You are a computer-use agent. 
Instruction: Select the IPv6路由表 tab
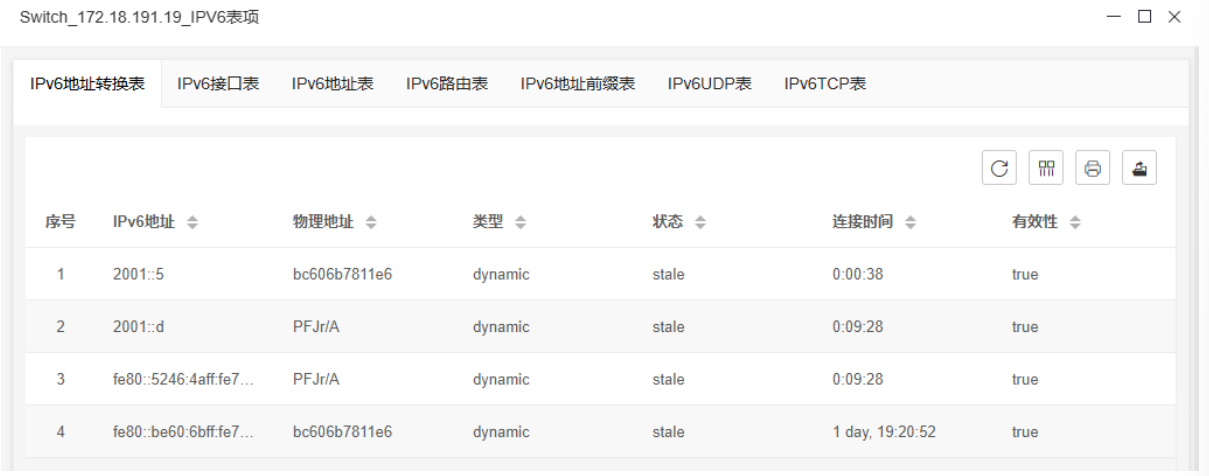coord(447,84)
